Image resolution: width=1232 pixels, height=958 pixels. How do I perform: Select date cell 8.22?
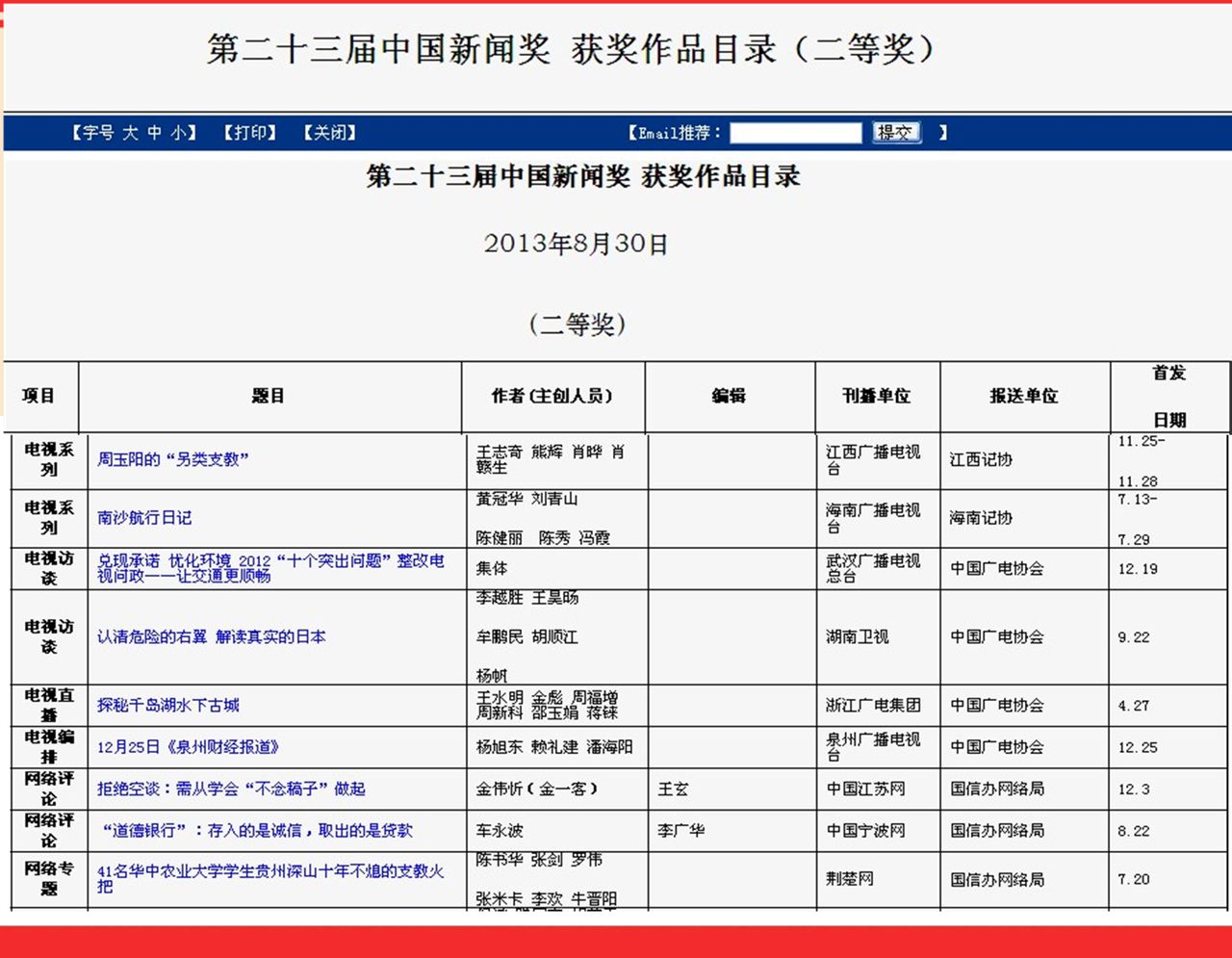pos(1169,830)
